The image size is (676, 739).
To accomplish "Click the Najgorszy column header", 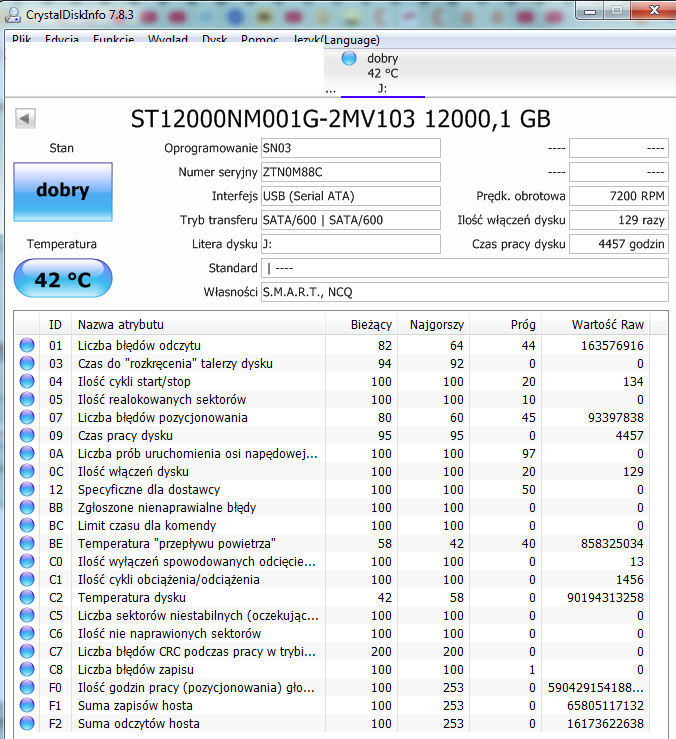I will coord(434,325).
